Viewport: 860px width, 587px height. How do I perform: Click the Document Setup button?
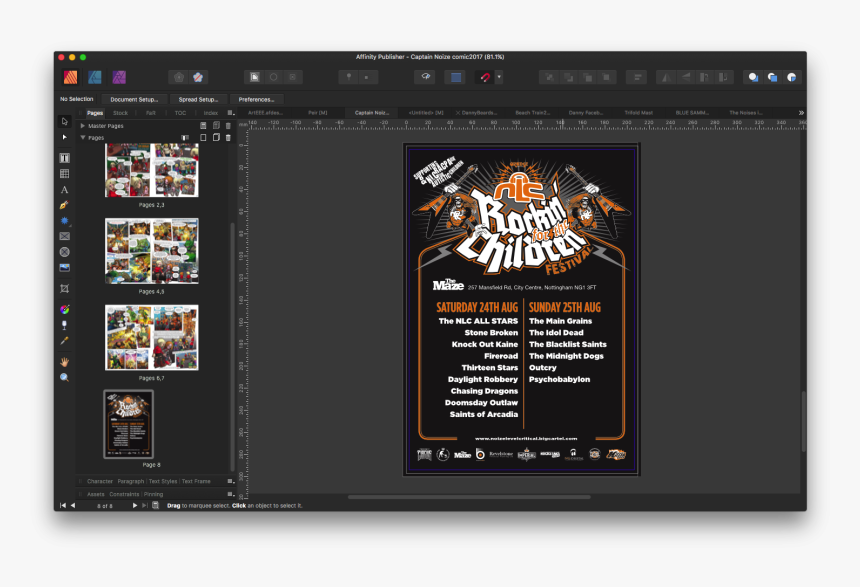pos(134,100)
